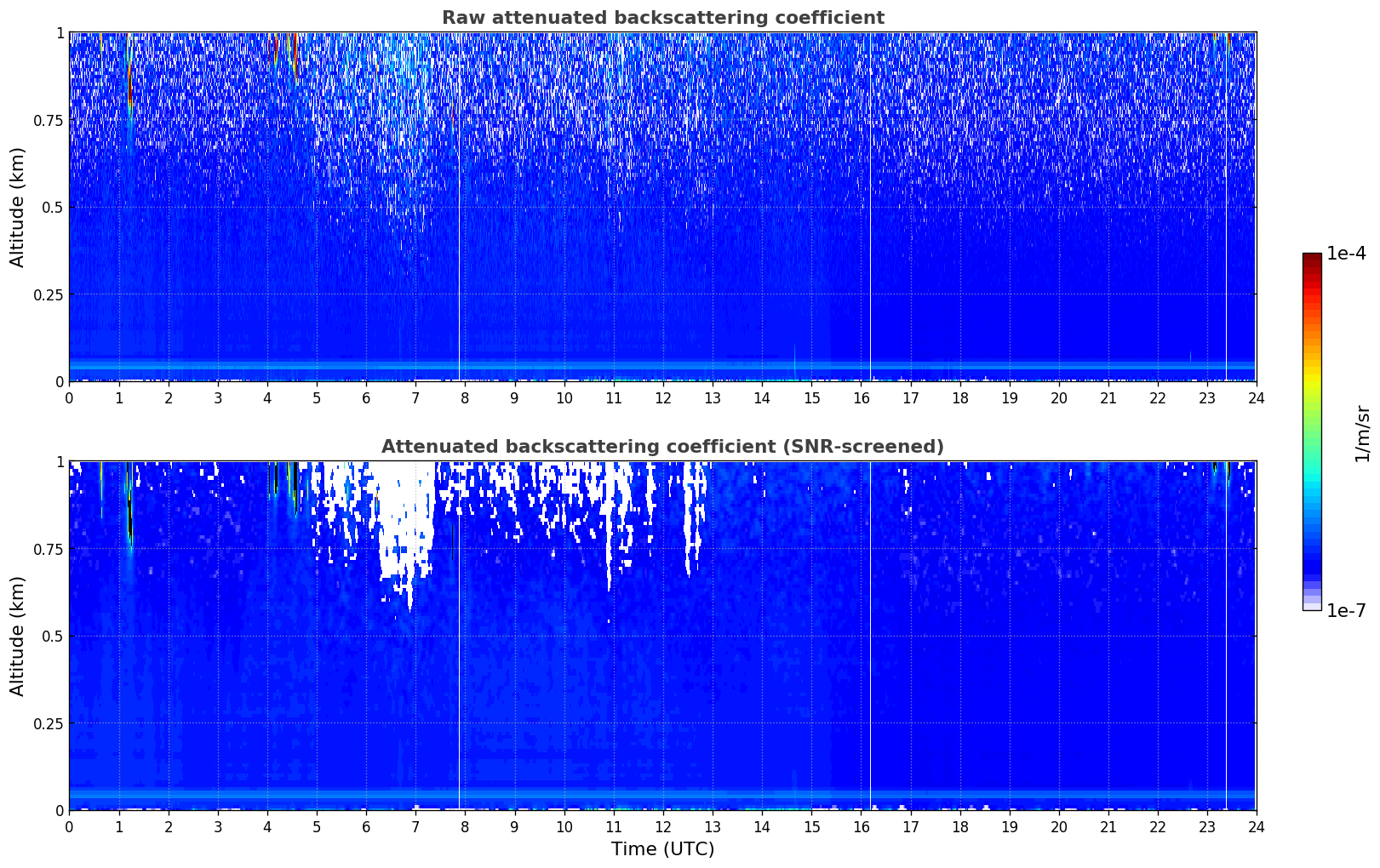Image resolution: width=1380 pixels, height=868 pixels.
Task: Click the '1e-7' colorbar minimum label
Action: (1346, 611)
